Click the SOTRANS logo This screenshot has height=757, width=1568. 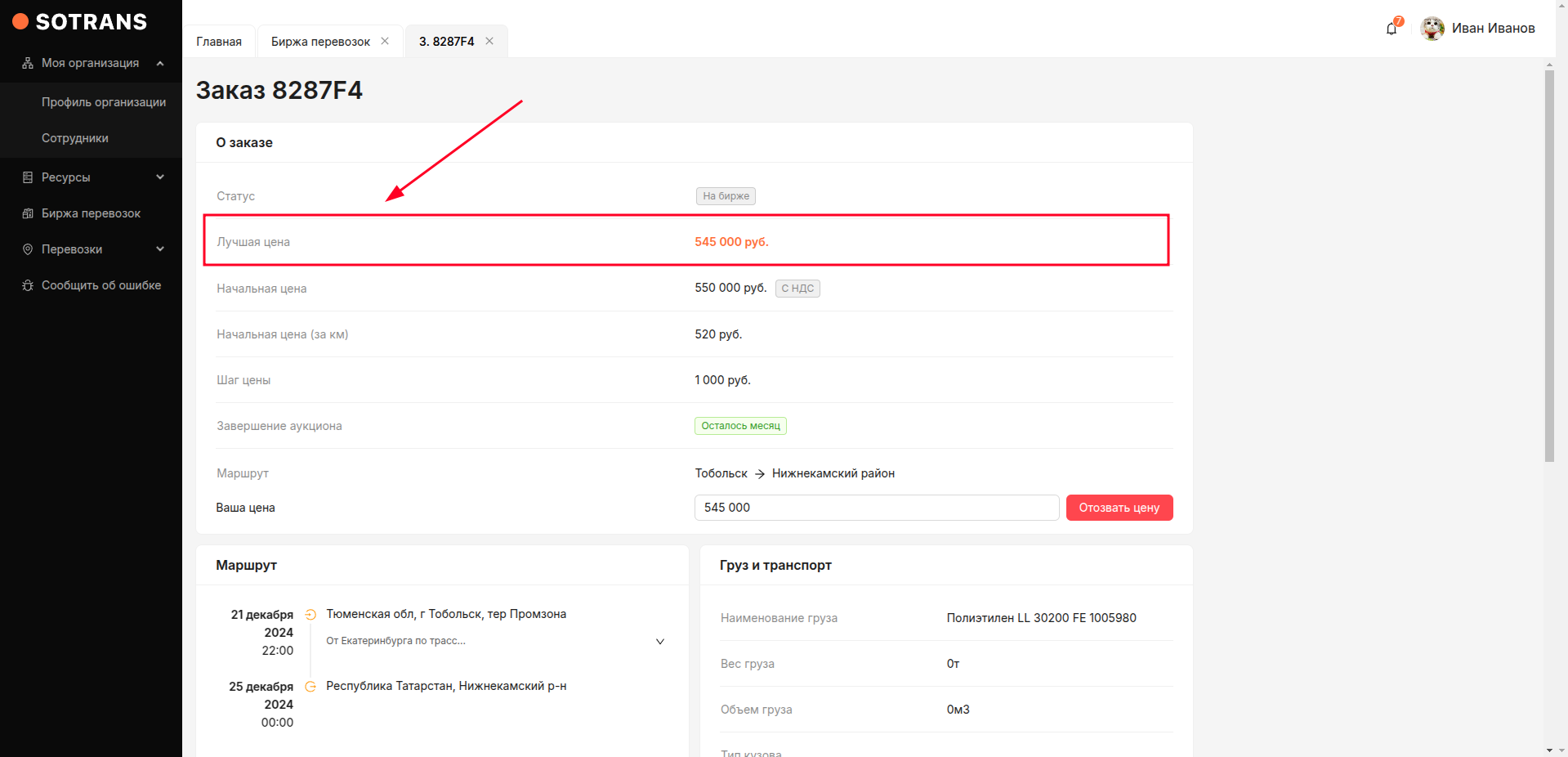tap(80, 22)
